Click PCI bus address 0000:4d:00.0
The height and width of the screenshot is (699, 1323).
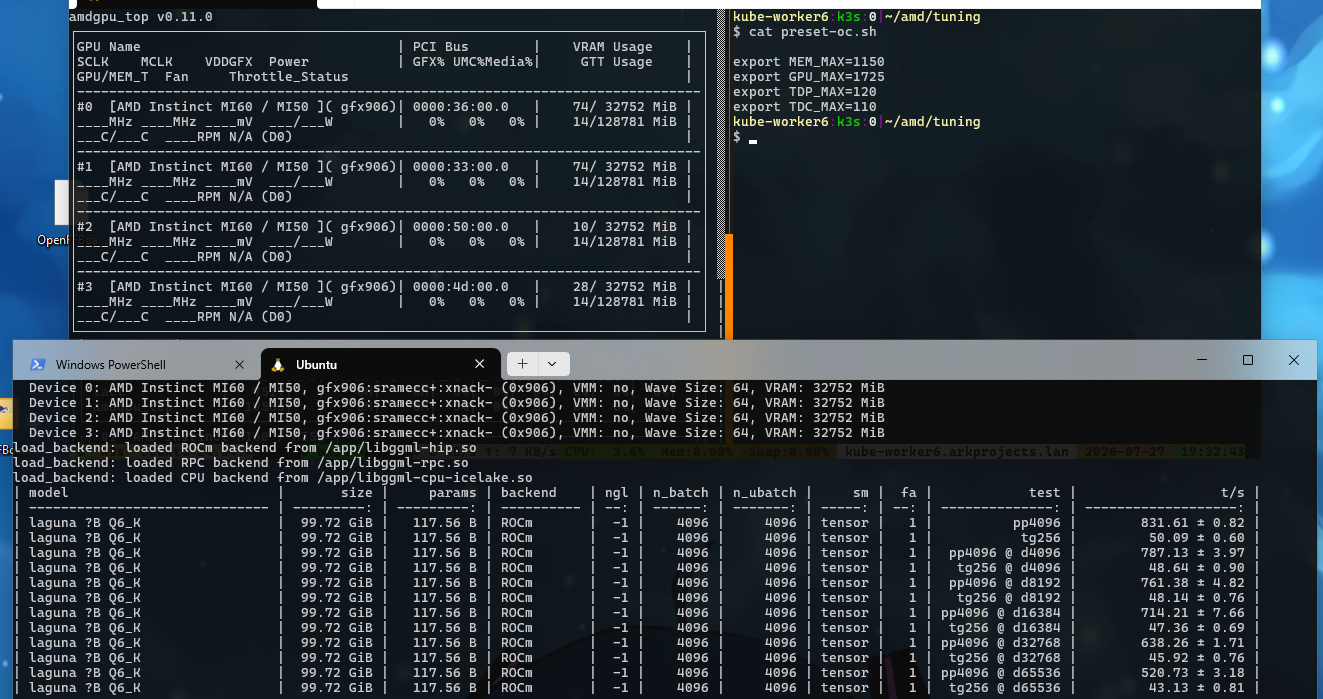tap(461, 287)
